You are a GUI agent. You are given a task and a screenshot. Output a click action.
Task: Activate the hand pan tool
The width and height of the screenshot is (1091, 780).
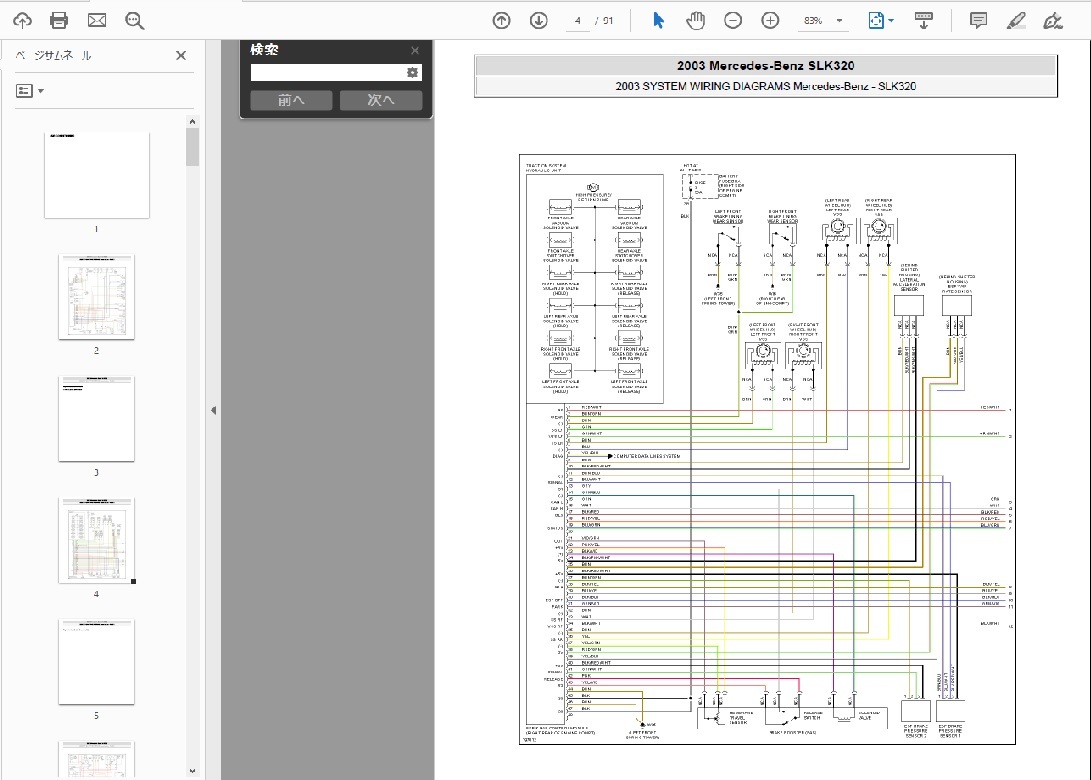695,20
